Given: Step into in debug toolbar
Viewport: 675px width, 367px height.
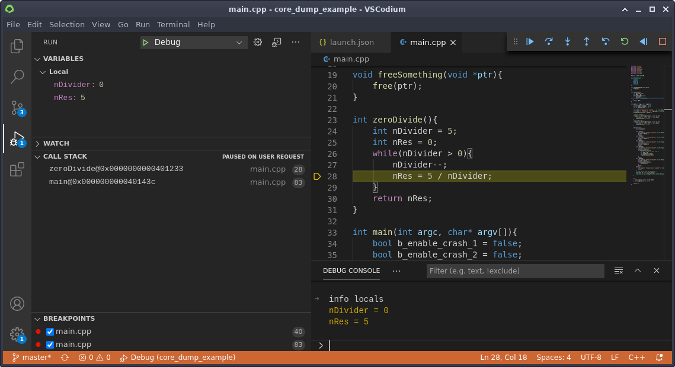Looking at the screenshot, I should coord(568,42).
